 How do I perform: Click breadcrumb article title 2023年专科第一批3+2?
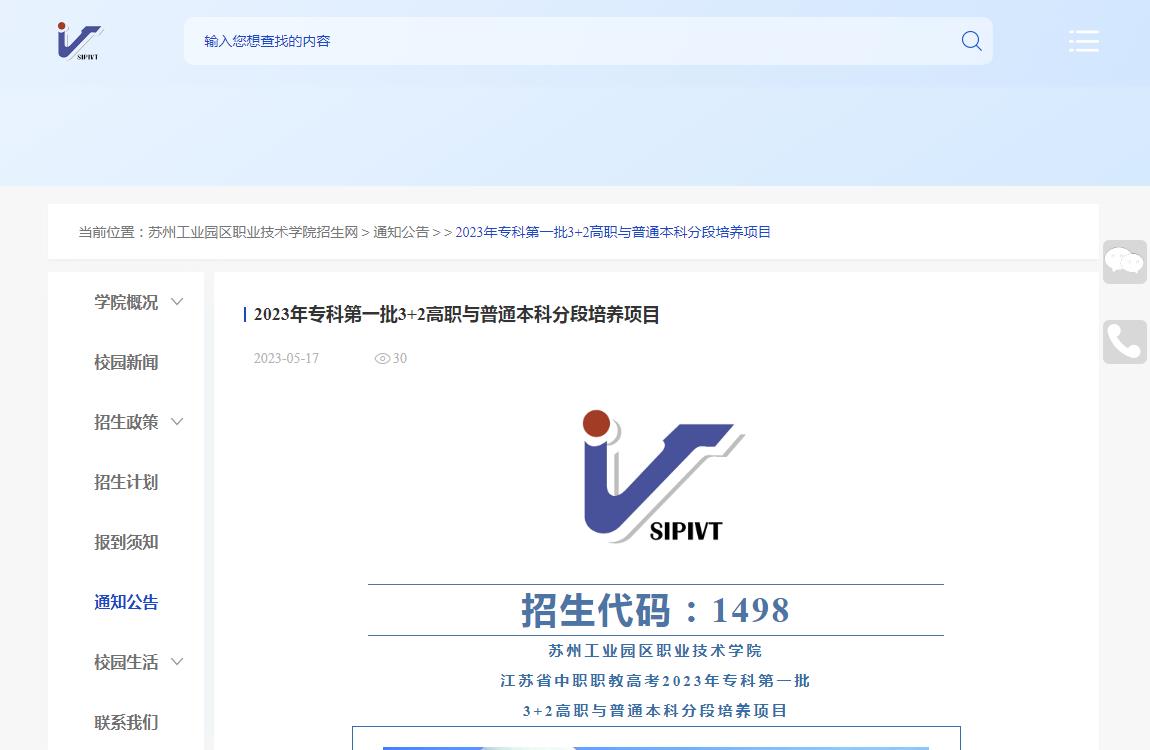pyautogui.click(x=613, y=232)
